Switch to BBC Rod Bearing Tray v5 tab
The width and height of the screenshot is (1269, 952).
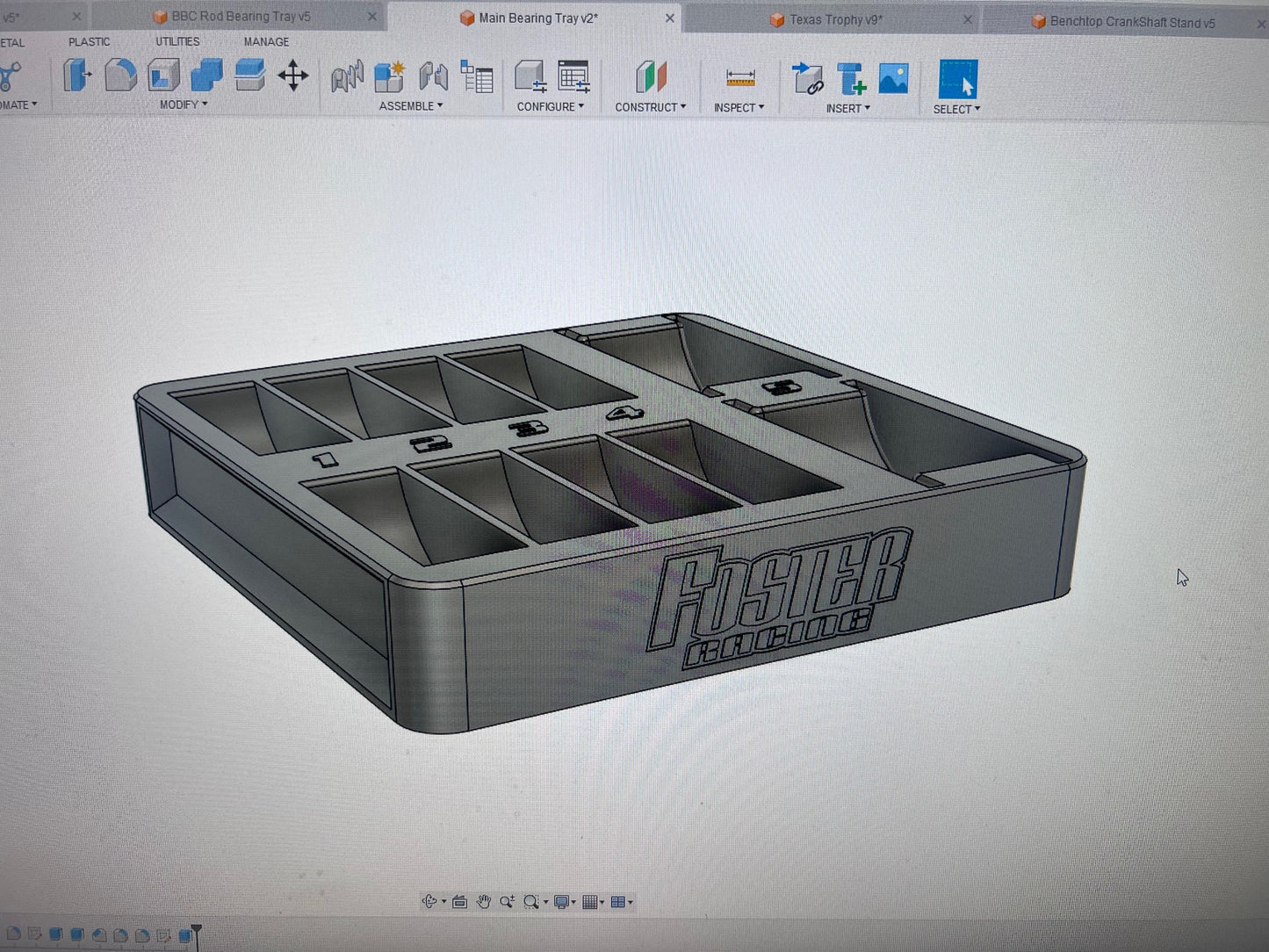241,17
